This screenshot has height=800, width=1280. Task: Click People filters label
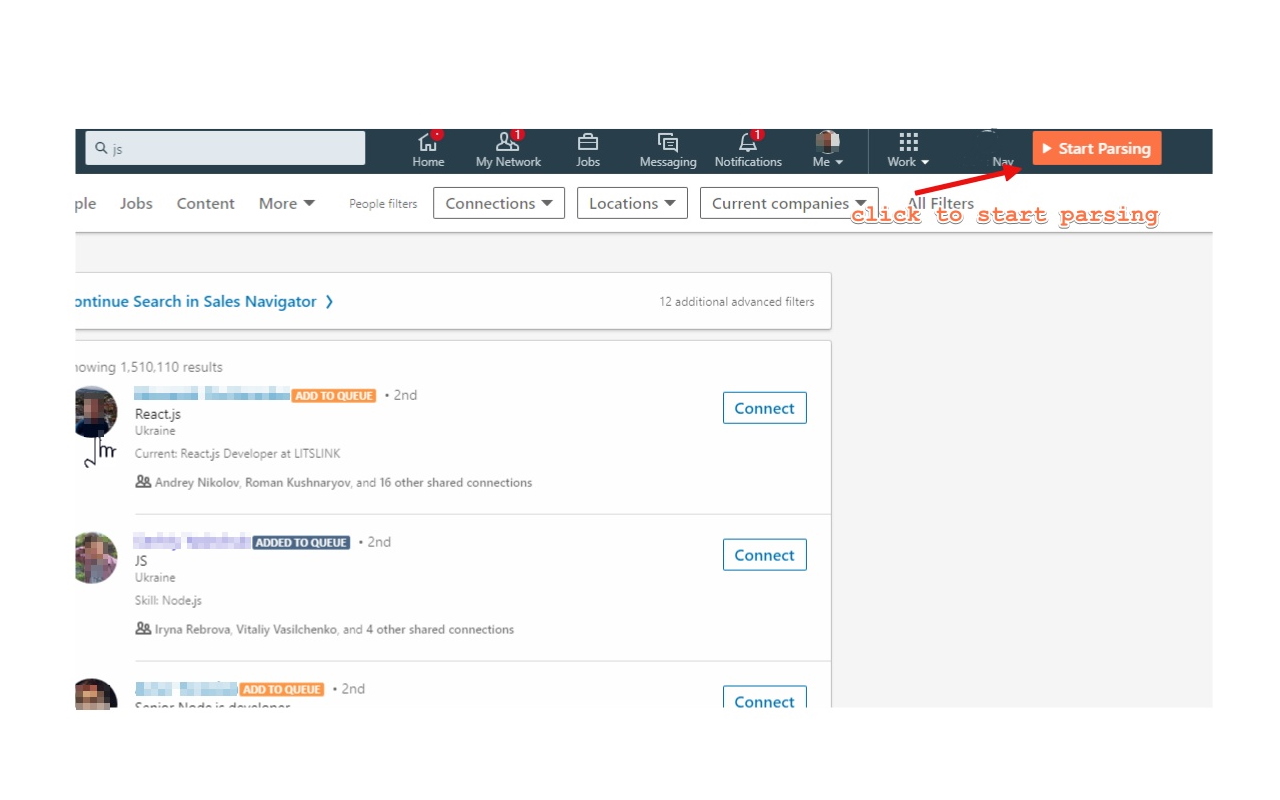pos(383,204)
